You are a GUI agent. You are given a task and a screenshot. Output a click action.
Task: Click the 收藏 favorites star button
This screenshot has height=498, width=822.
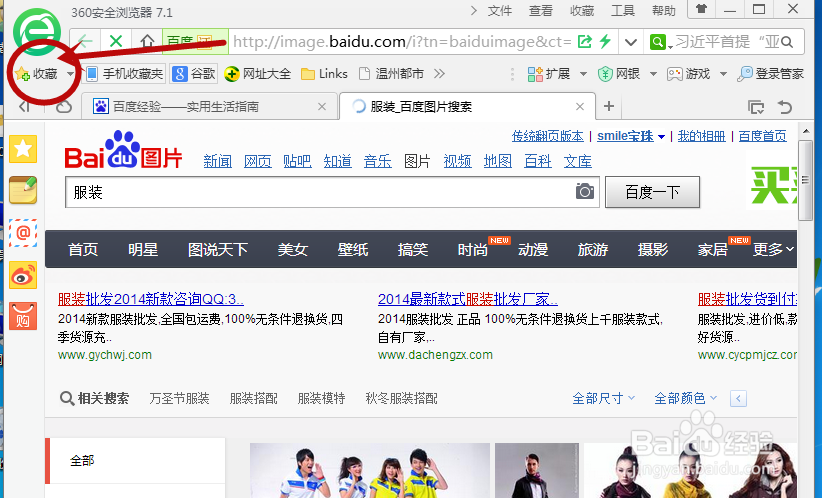(x=37, y=74)
